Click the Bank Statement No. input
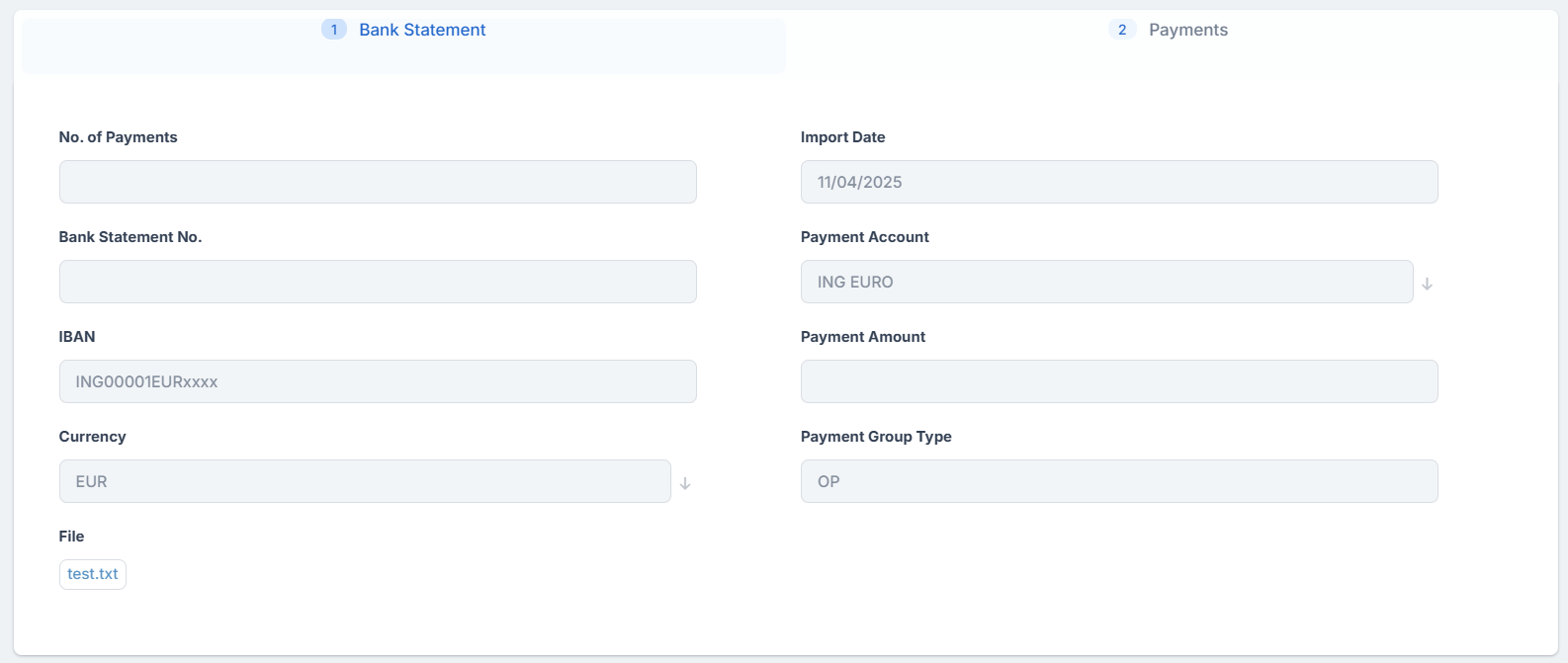Viewport: 1568px width, 663px height. tap(378, 282)
